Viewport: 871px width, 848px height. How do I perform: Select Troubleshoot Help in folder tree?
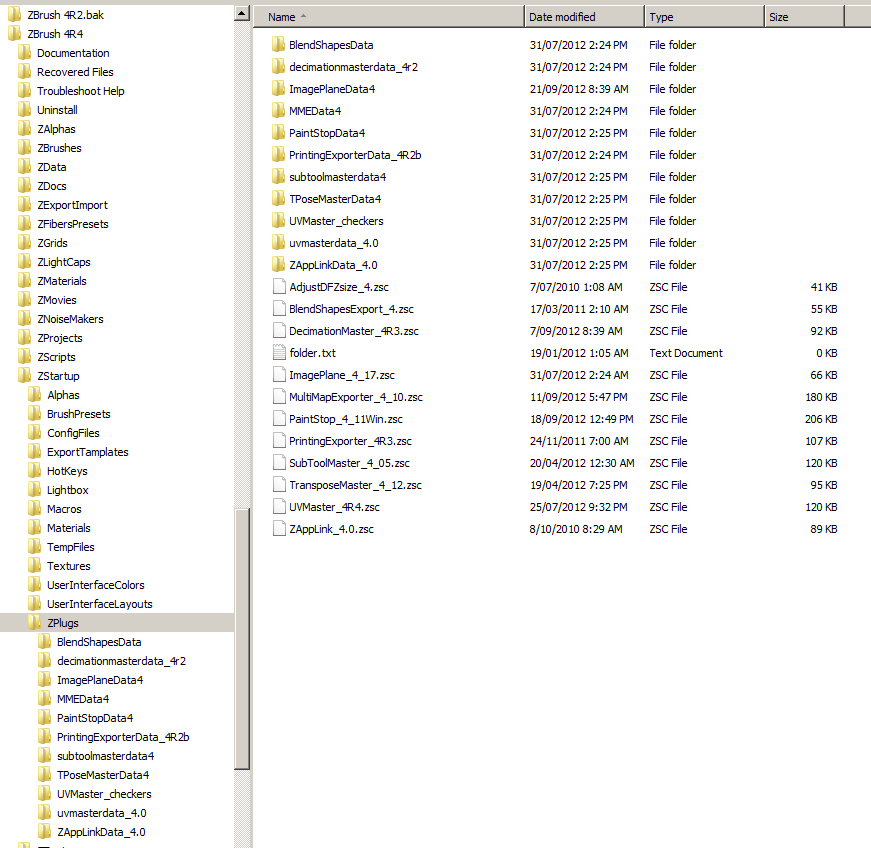tap(81, 91)
